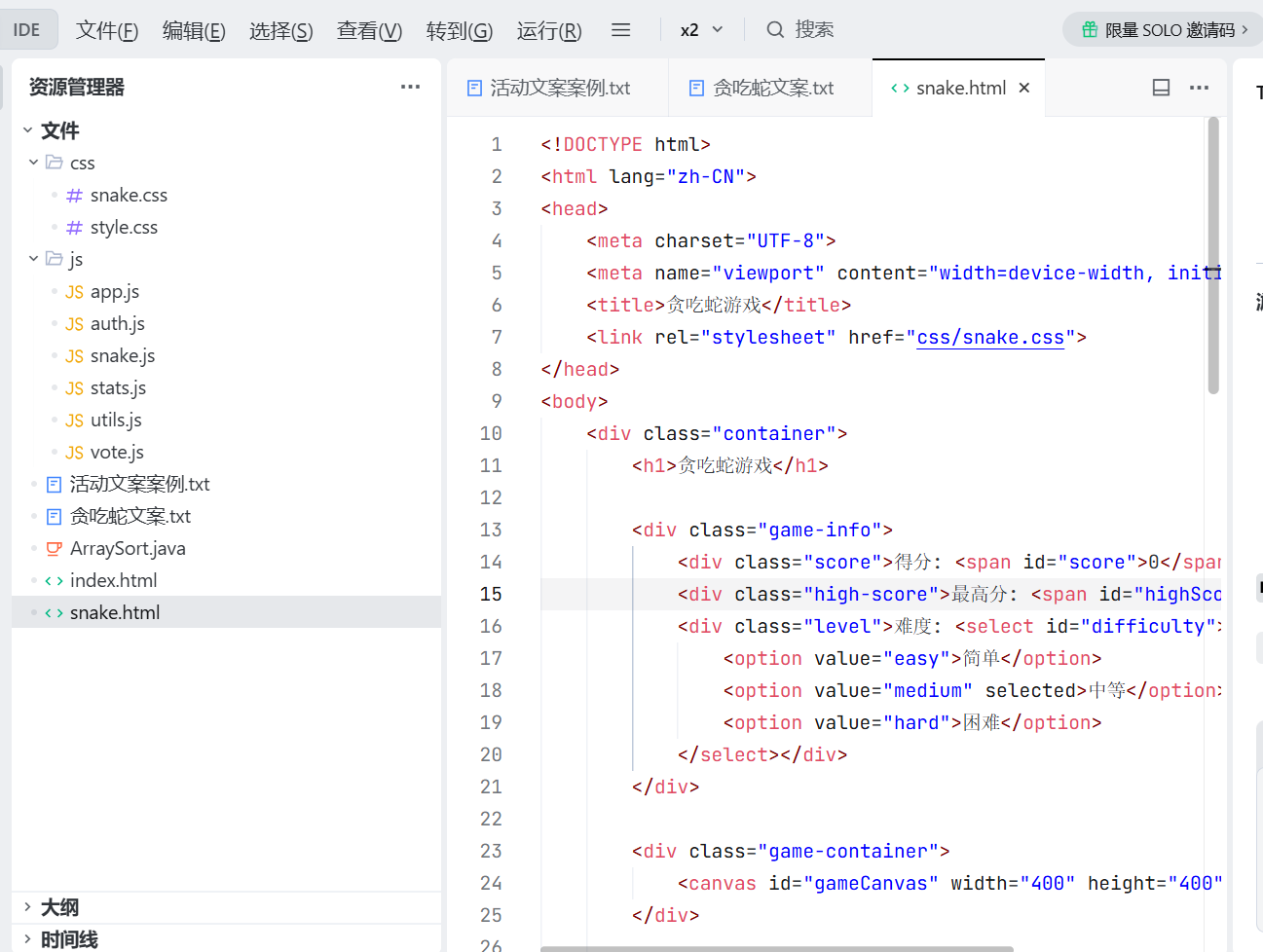Follow the css/snake.css link in code

(989, 338)
